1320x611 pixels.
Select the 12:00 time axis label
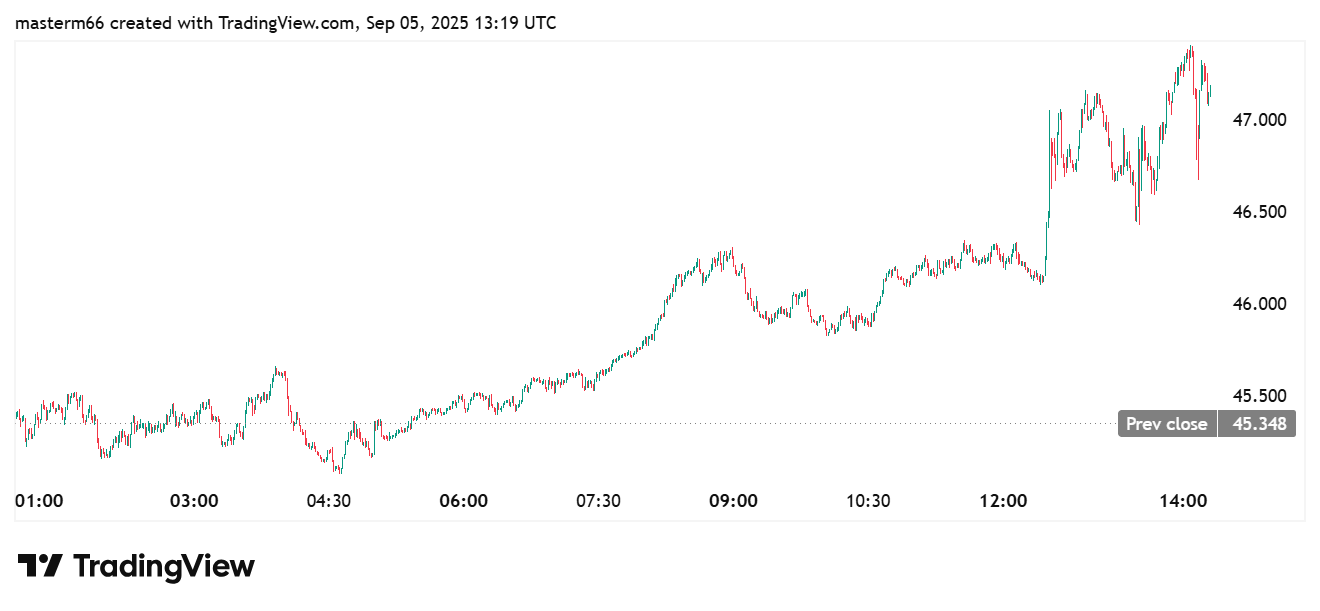pyautogui.click(x=1003, y=500)
